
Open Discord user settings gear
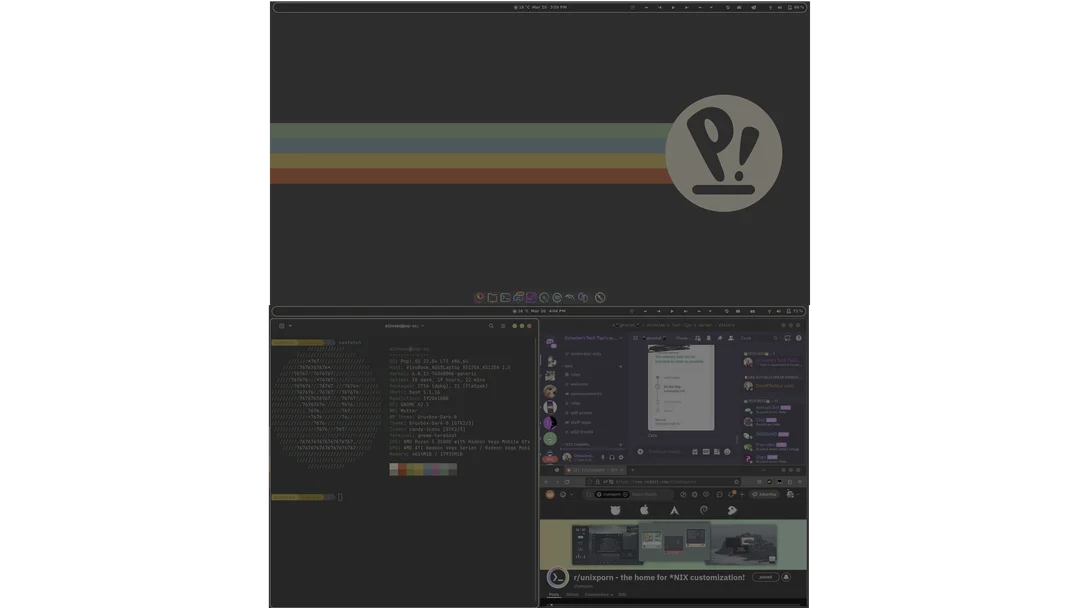[621, 457]
